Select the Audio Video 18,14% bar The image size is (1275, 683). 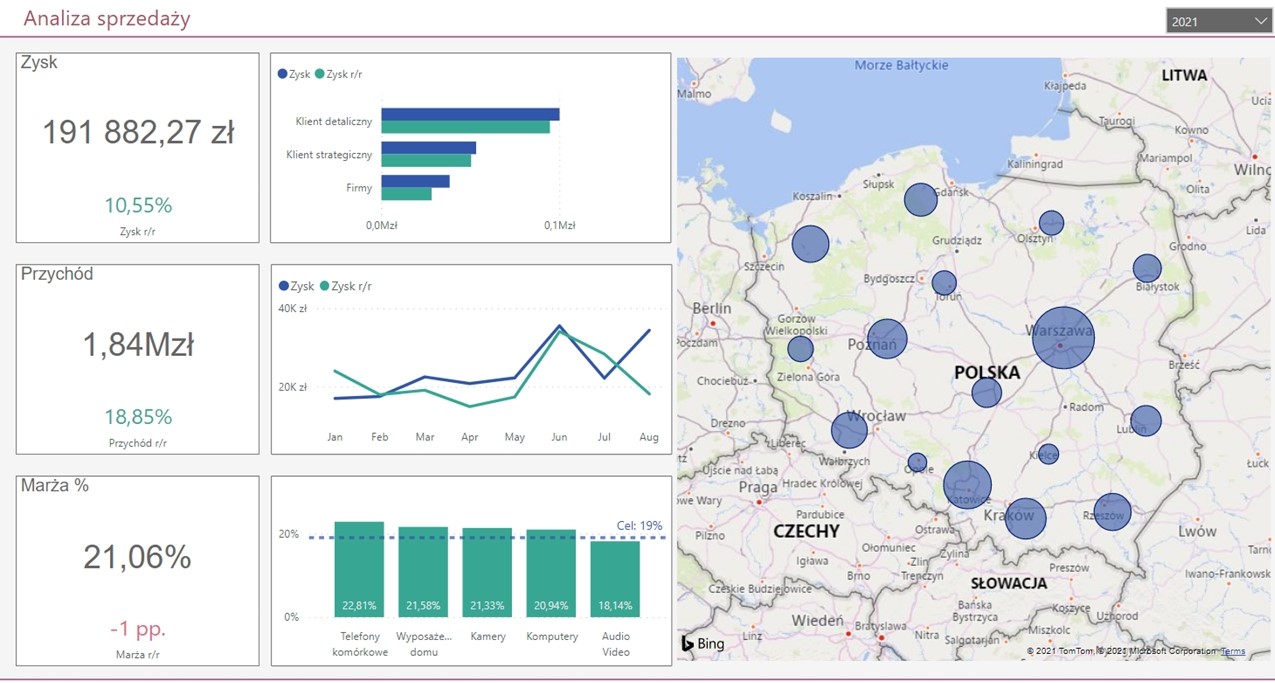[615, 578]
